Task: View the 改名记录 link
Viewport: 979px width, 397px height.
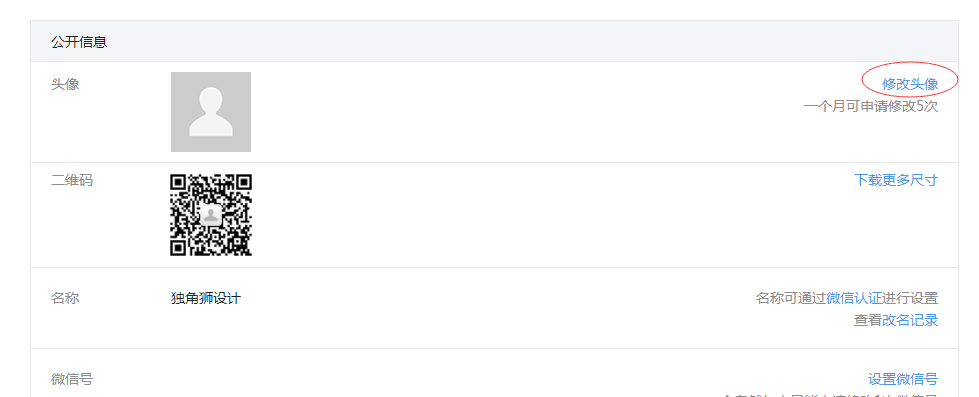Action: [910, 320]
